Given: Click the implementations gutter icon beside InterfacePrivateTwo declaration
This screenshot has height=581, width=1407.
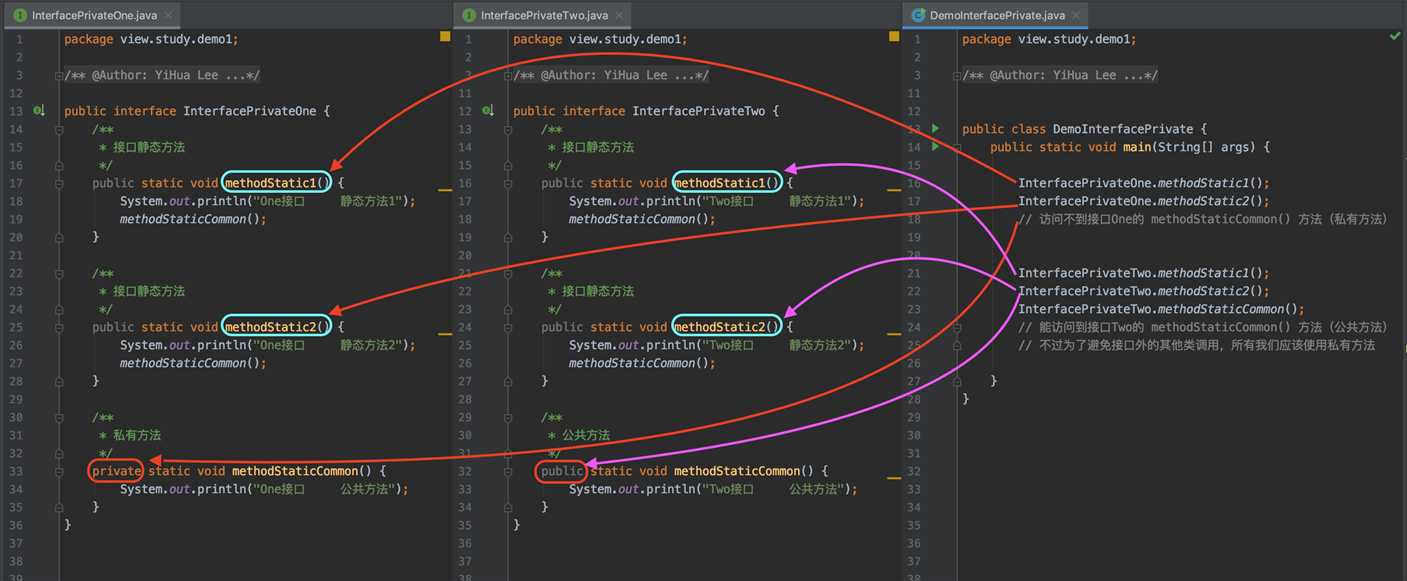Looking at the screenshot, I should click(488, 111).
